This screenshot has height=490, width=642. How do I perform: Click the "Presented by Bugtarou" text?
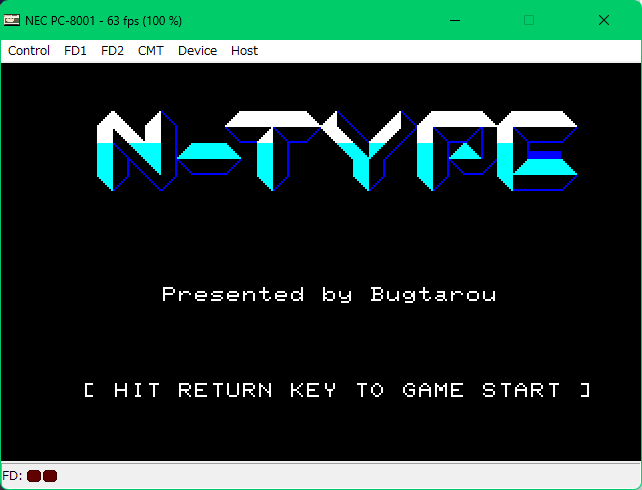(329, 294)
